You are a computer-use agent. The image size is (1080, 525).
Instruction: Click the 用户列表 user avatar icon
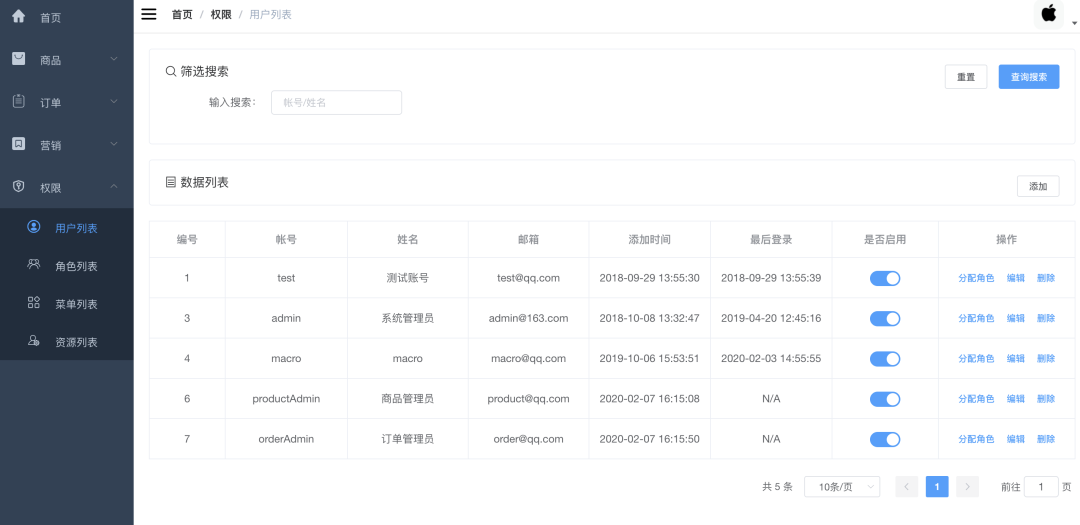pos(33,226)
